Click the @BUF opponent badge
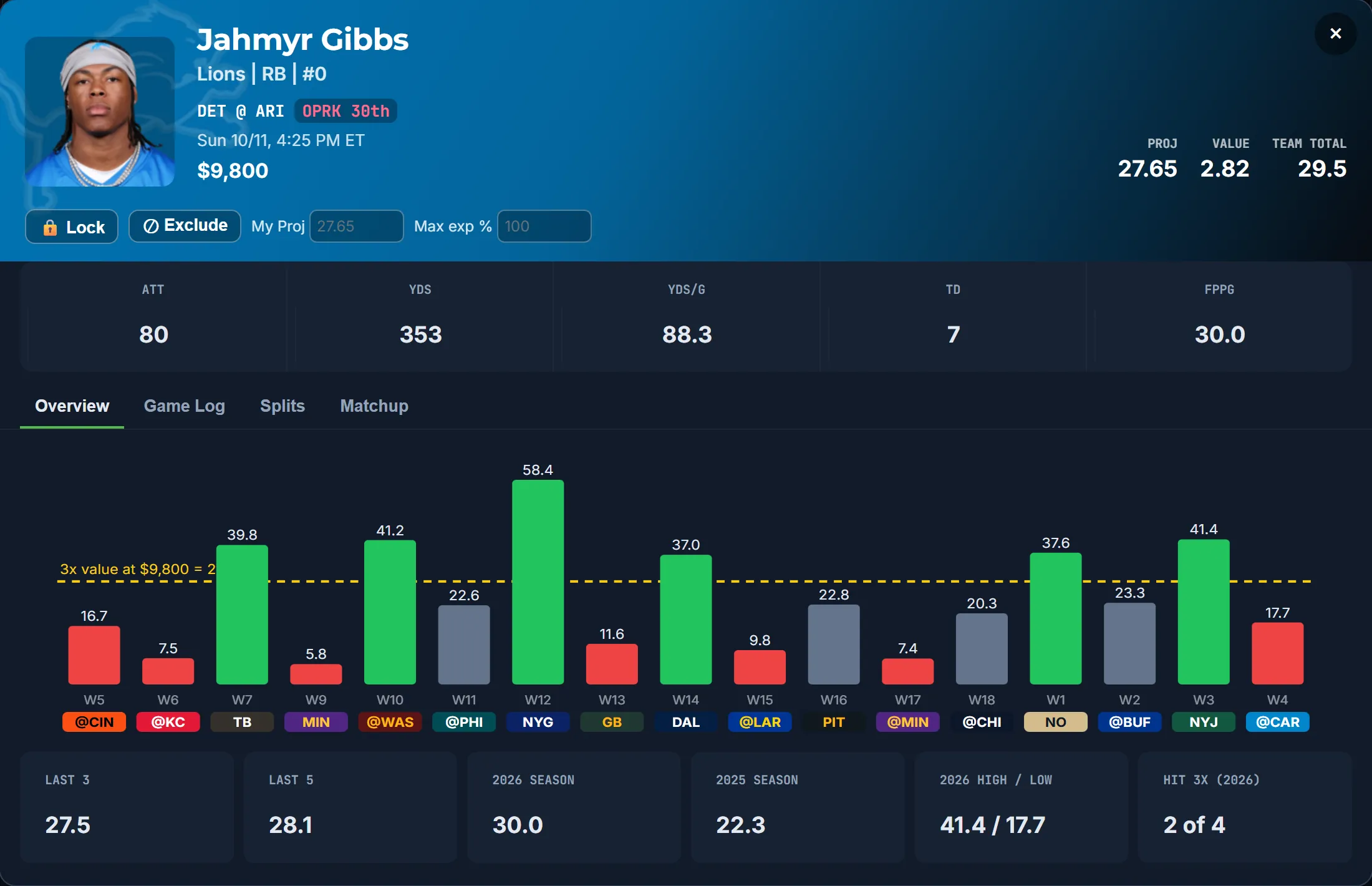The height and width of the screenshot is (886, 1372). coord(1130,722)
